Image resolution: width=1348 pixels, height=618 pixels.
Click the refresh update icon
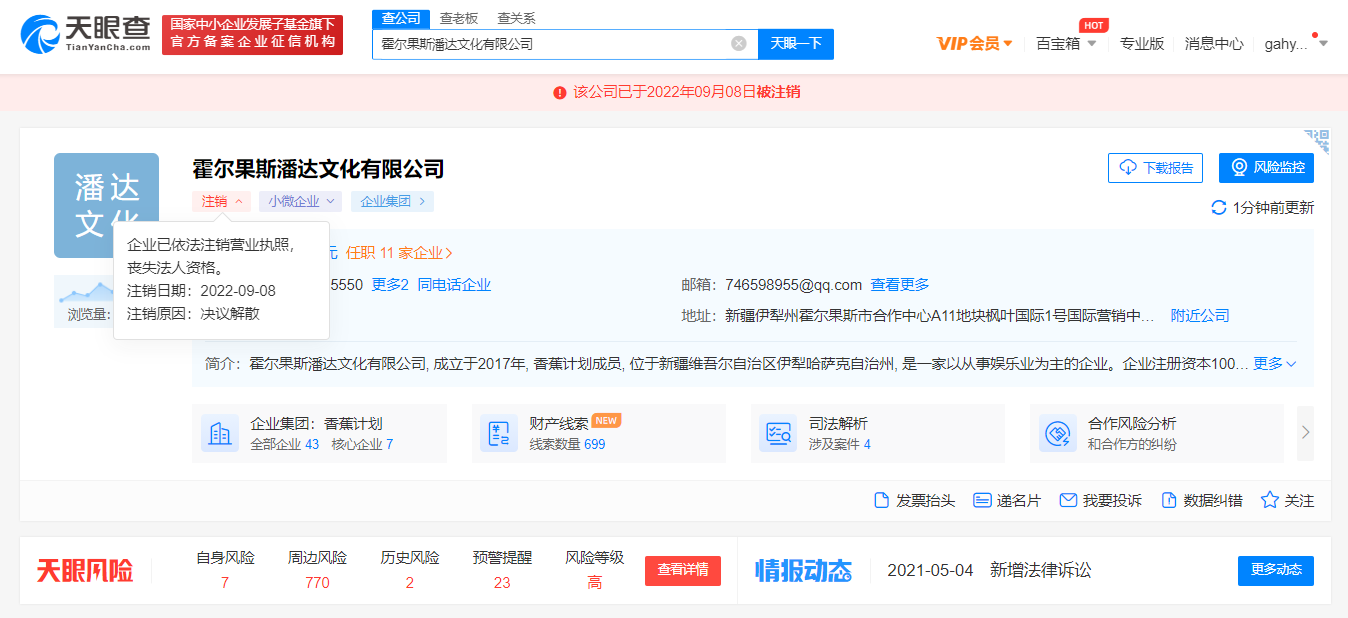pos(1218,208)
